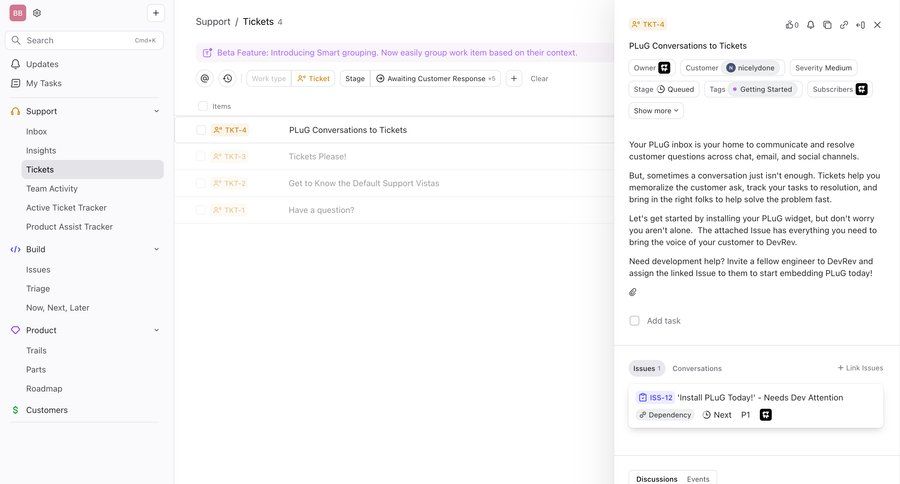
Task: Open Active Ticket Tracker
Action: click(x=66, y=207)
